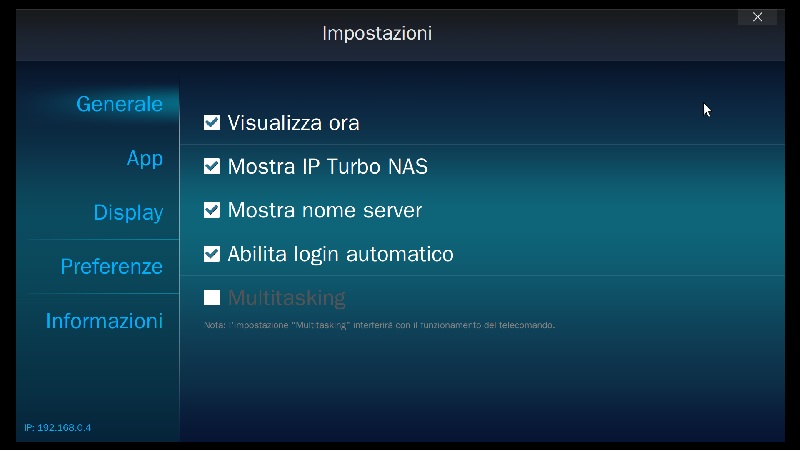
Task: Uncheck the Visualizza ora checkbox
Action: click(x=212, y=123)
